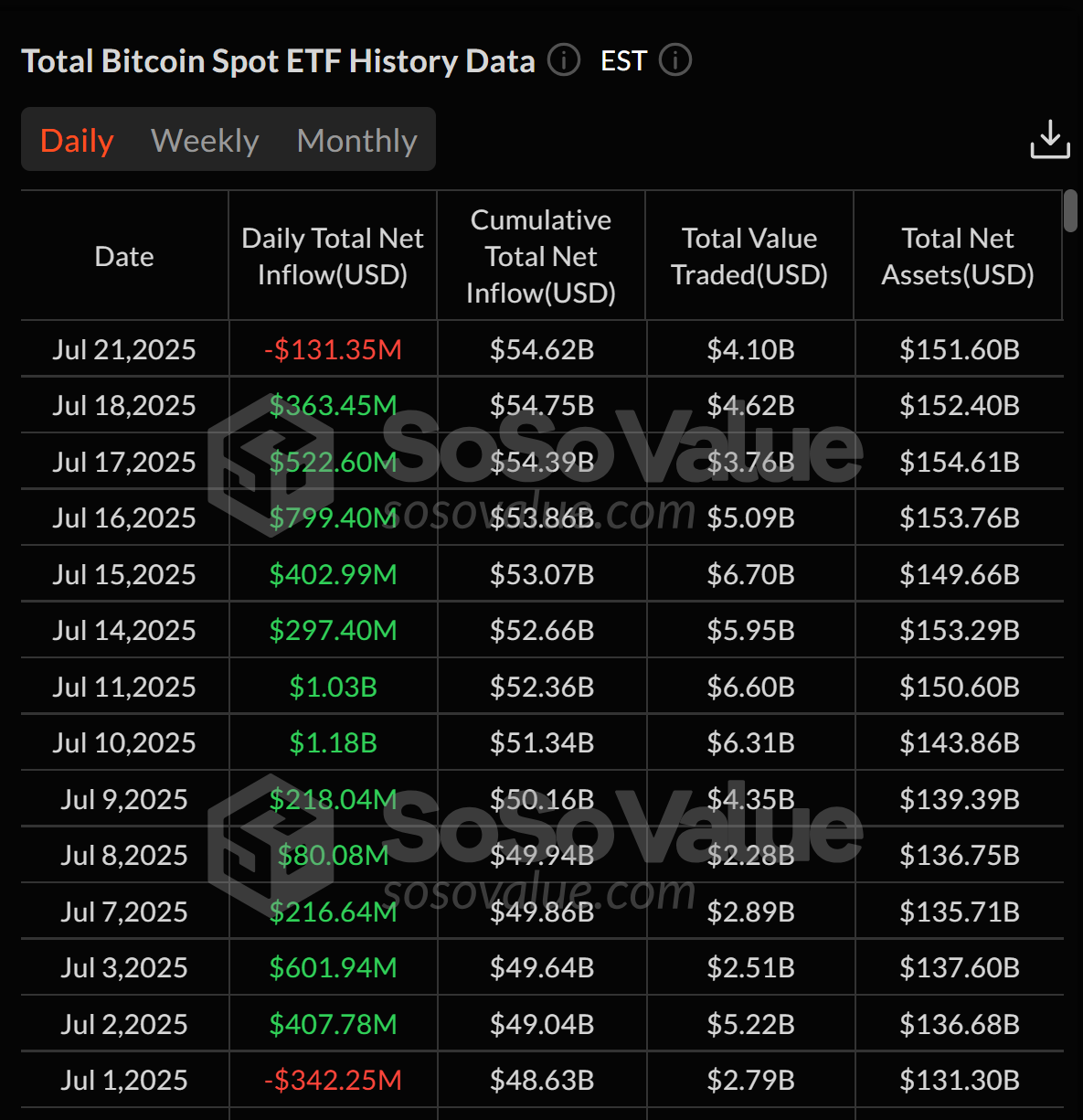The image size is (1083, 1120).
Task: Download the ETF history data
Action: click(x=1050, y=139)
